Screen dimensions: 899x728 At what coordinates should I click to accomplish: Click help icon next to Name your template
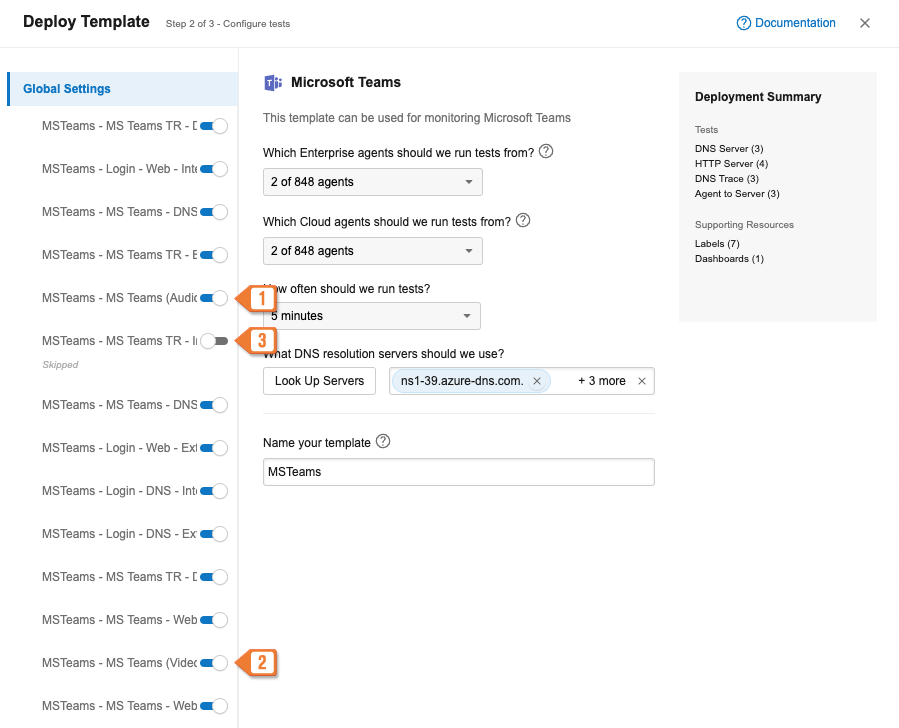[383, 441]
